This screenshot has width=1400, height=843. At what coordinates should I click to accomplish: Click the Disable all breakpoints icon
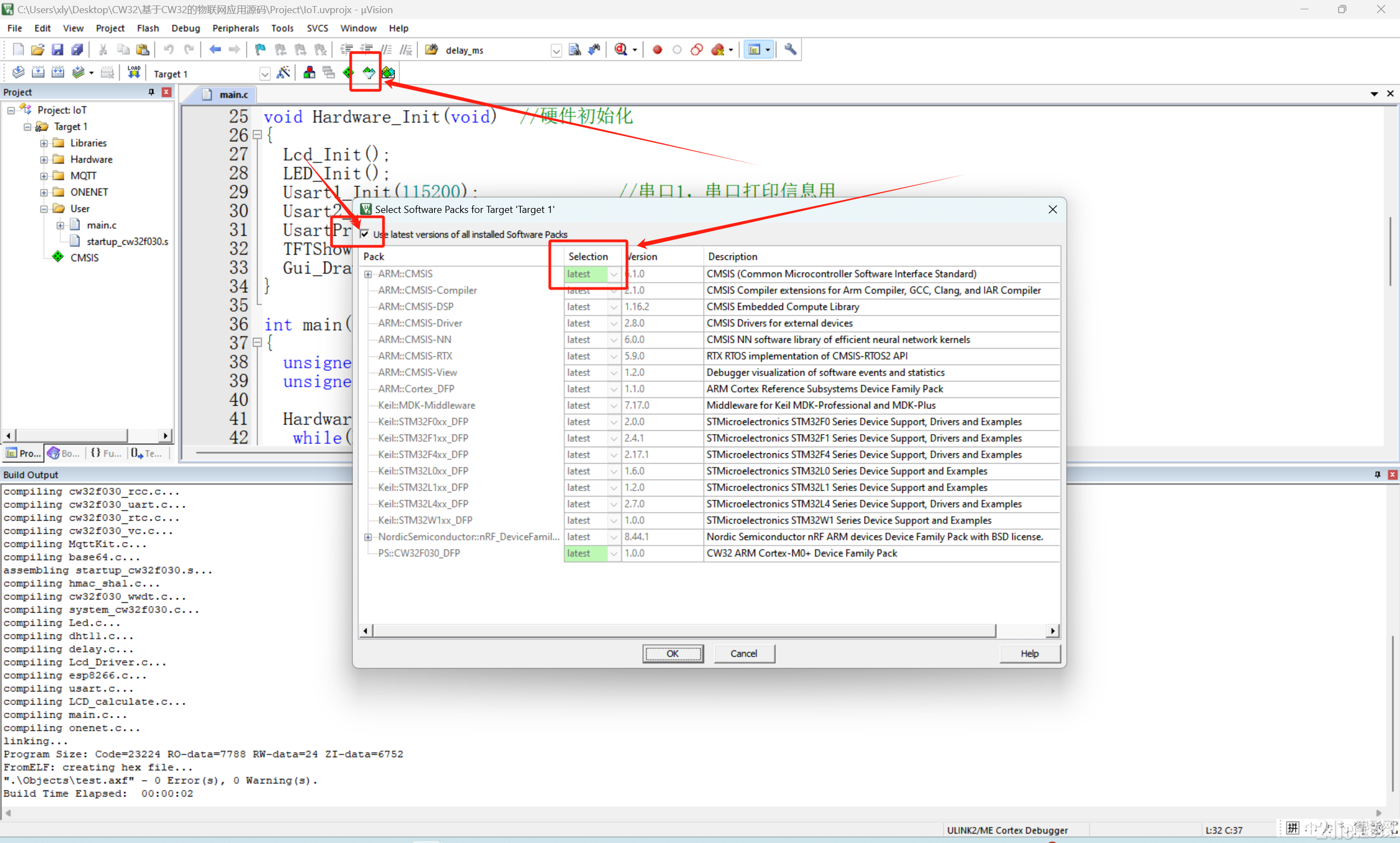click(x=696, y=50)
